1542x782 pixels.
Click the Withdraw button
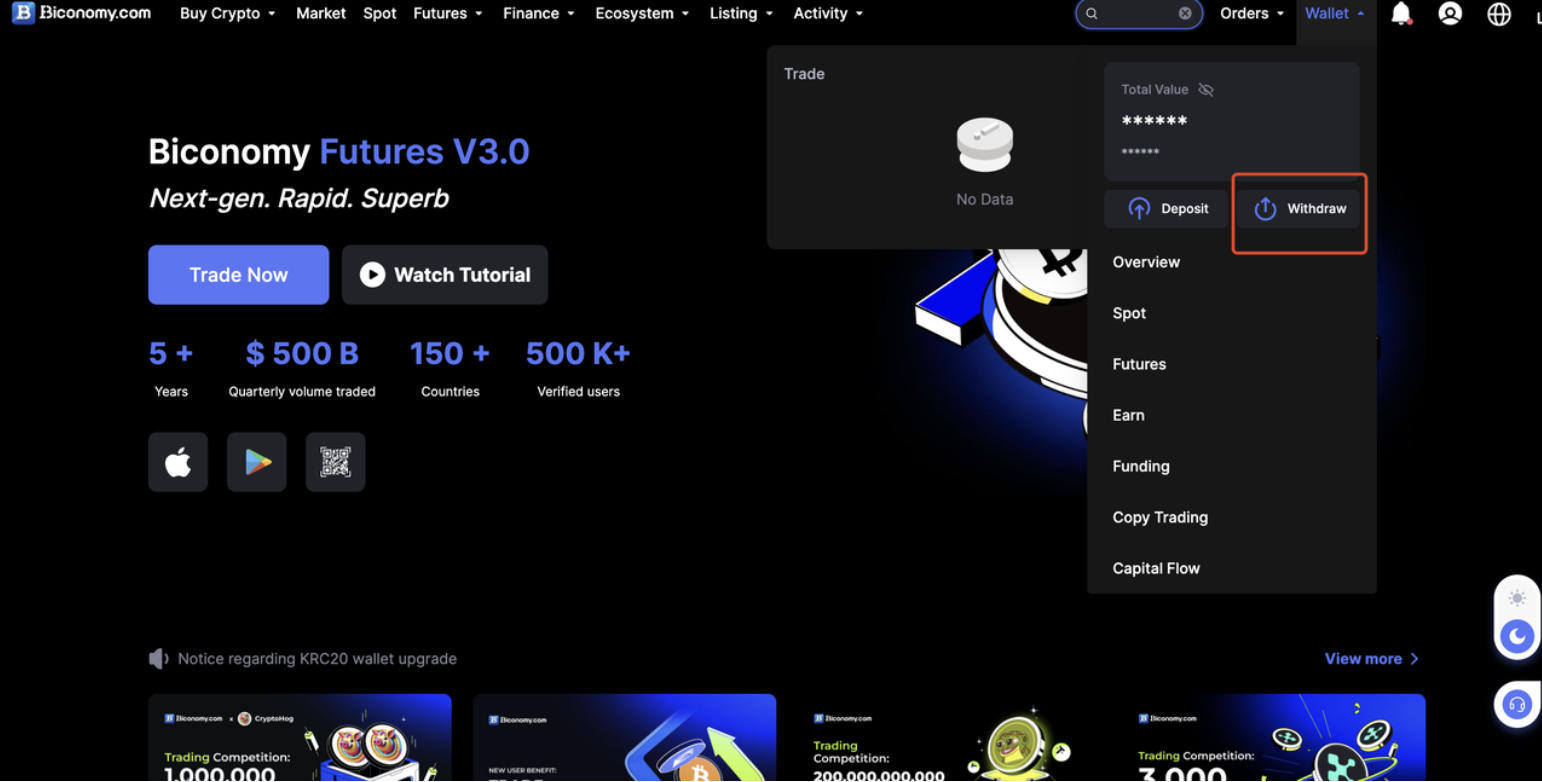(x=1299, y=209)
